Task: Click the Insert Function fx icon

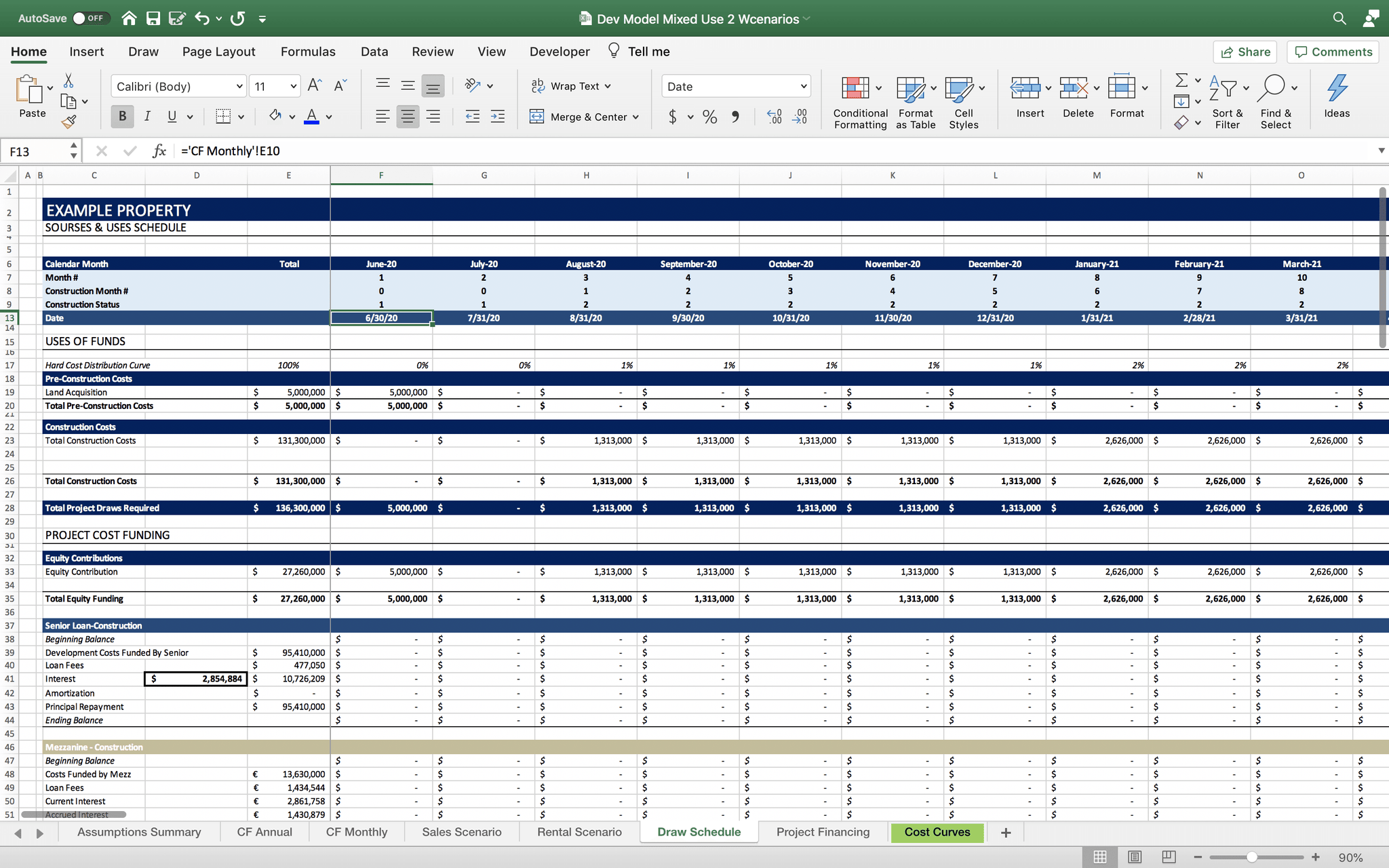Action: pos(159,151)
